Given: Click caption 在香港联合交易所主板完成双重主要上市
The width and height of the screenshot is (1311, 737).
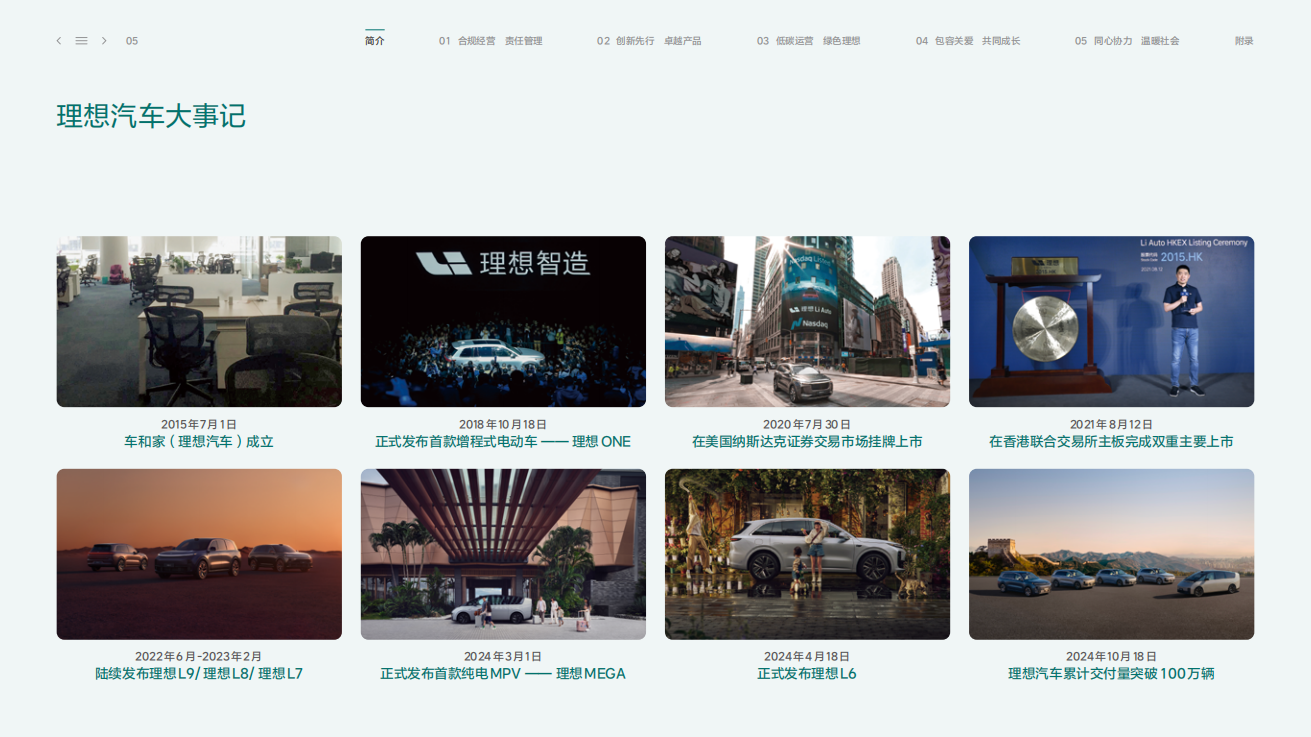Looking at the screenshot, I should point(1111,441).
